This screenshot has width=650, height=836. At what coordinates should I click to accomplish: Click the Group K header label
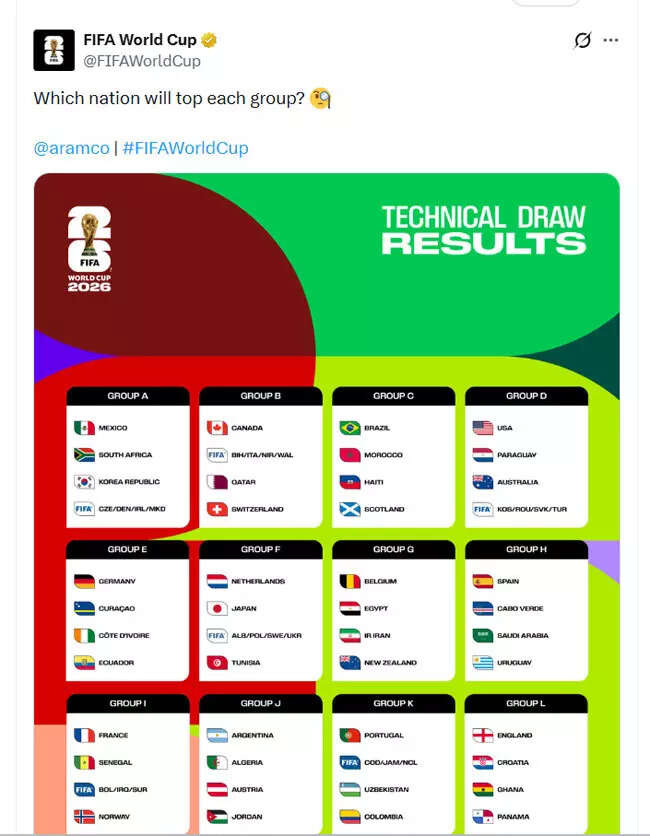(x=393, y=703)
